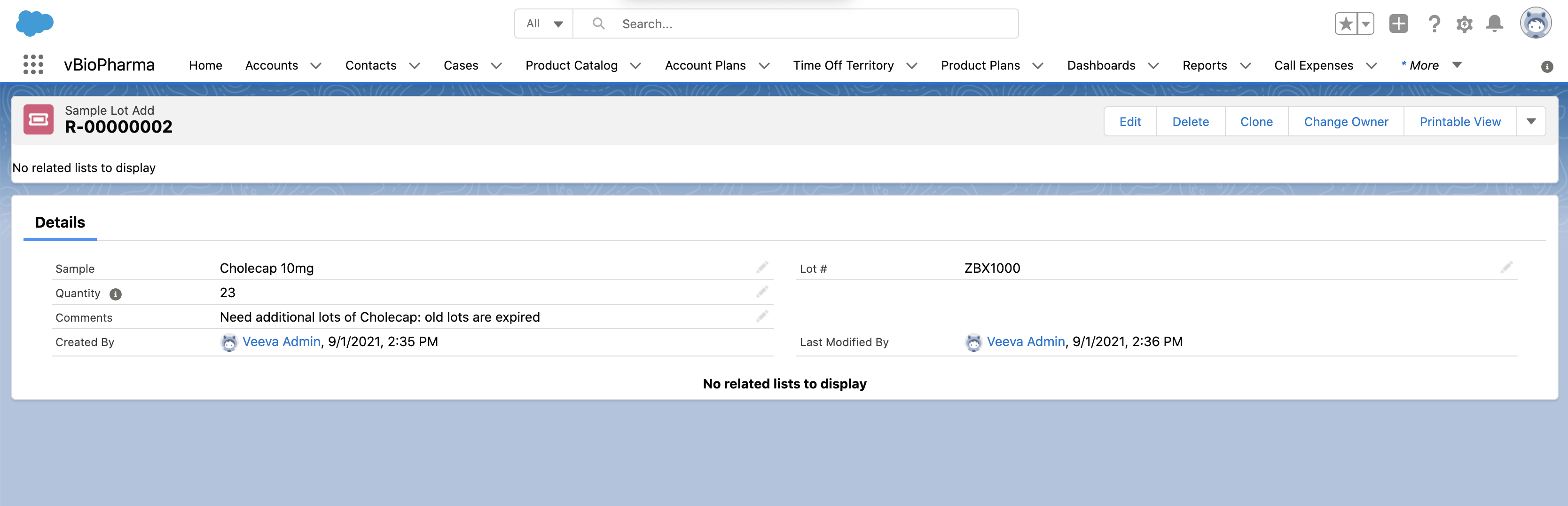The width and height of the screenshot is (1568, 506).
Task: Click the Salesforce cloud logo
Action: [35, 23]
